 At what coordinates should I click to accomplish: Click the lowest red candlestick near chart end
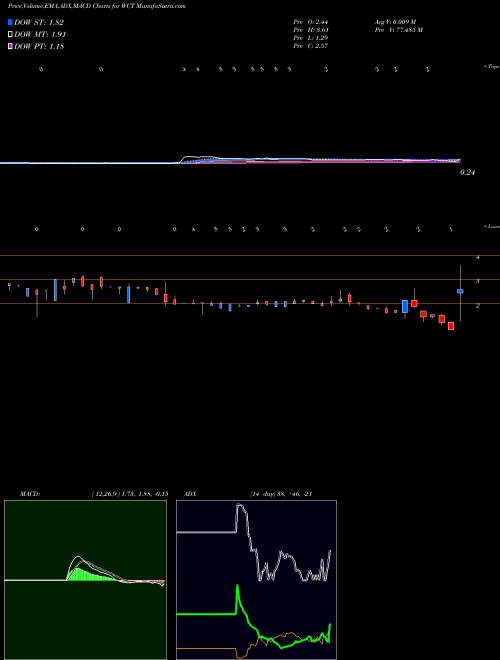coord(451,326)
